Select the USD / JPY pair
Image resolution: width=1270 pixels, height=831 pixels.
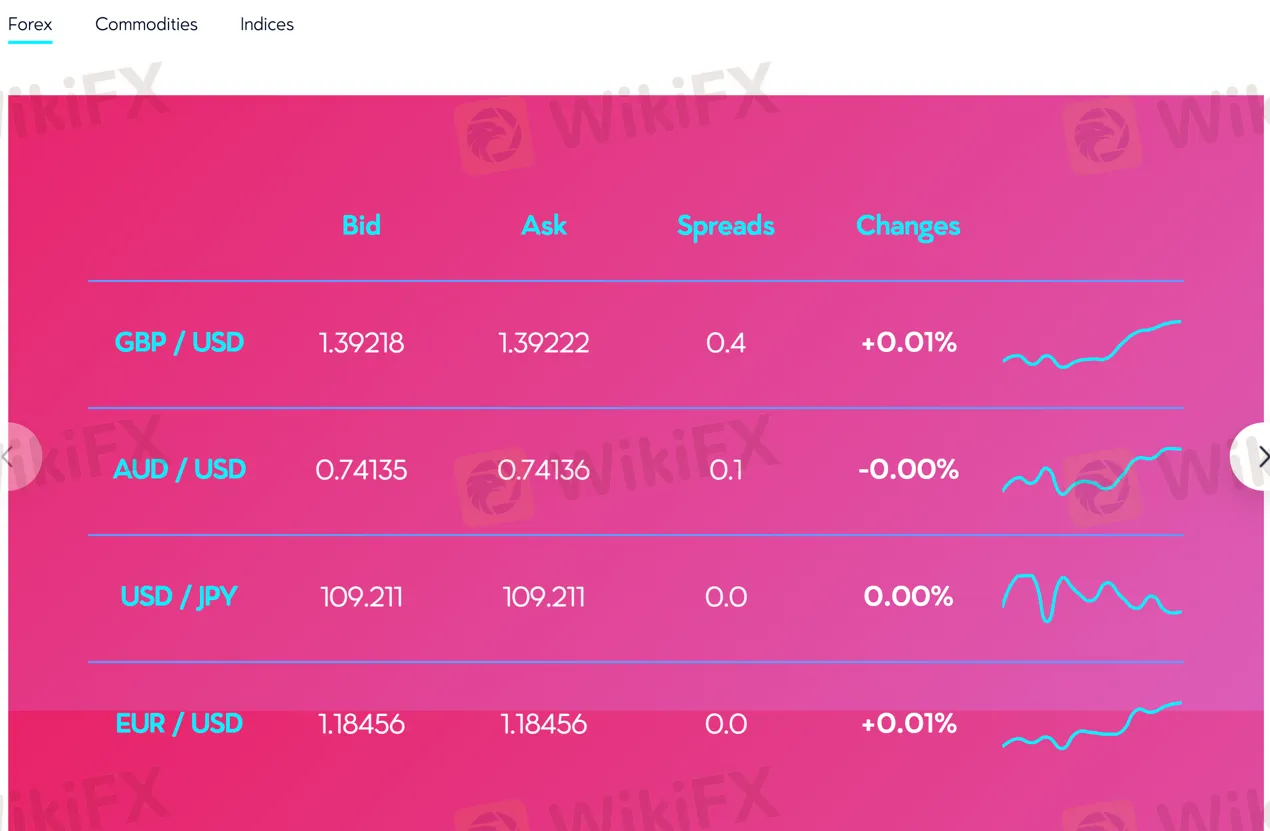point(179,596)
